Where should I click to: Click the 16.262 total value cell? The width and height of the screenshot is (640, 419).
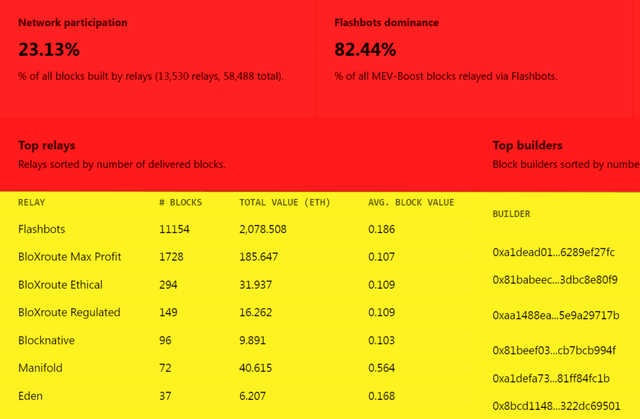256,313
